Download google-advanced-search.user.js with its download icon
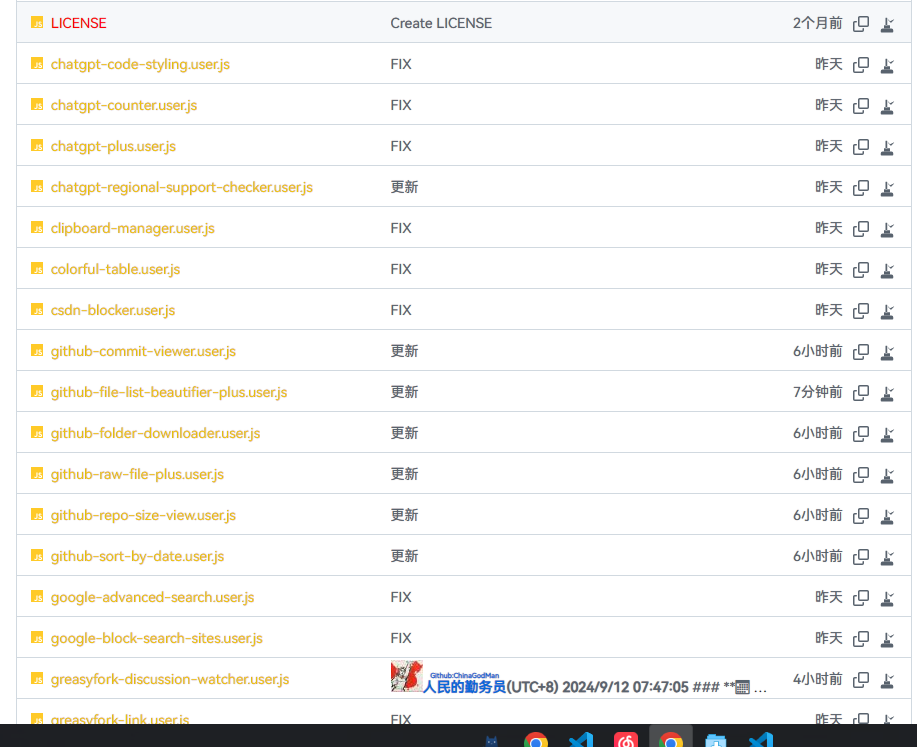Viewport: 917px width, 747px height. point(887,597)
